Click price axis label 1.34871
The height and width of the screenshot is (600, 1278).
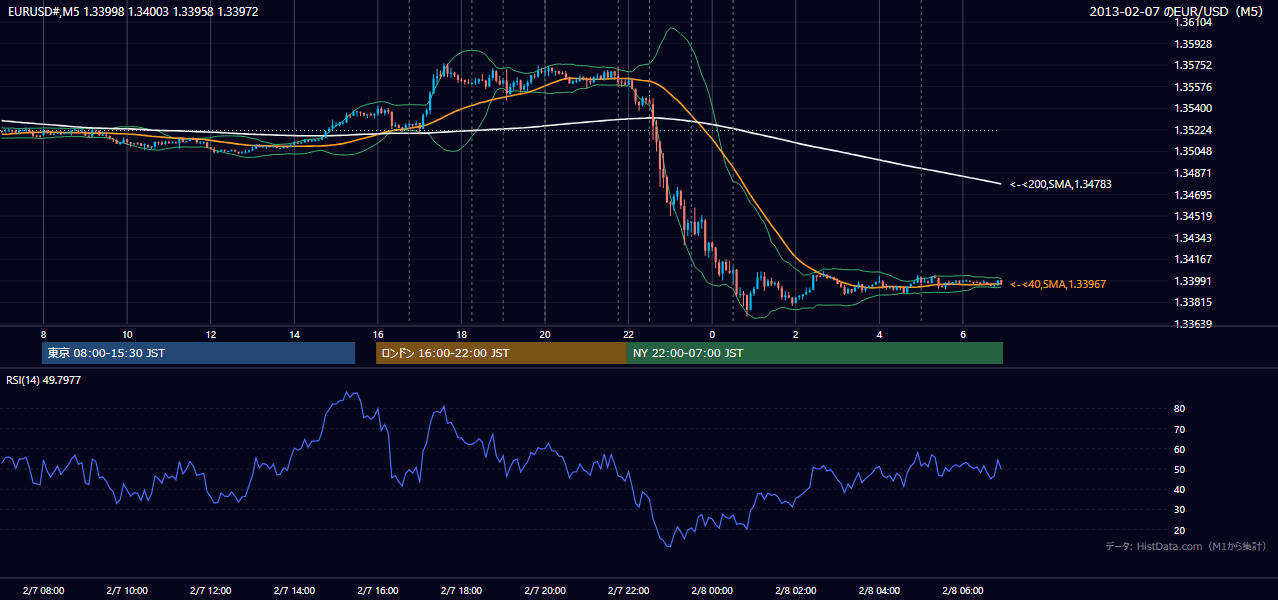click(x=1193, y=173)
